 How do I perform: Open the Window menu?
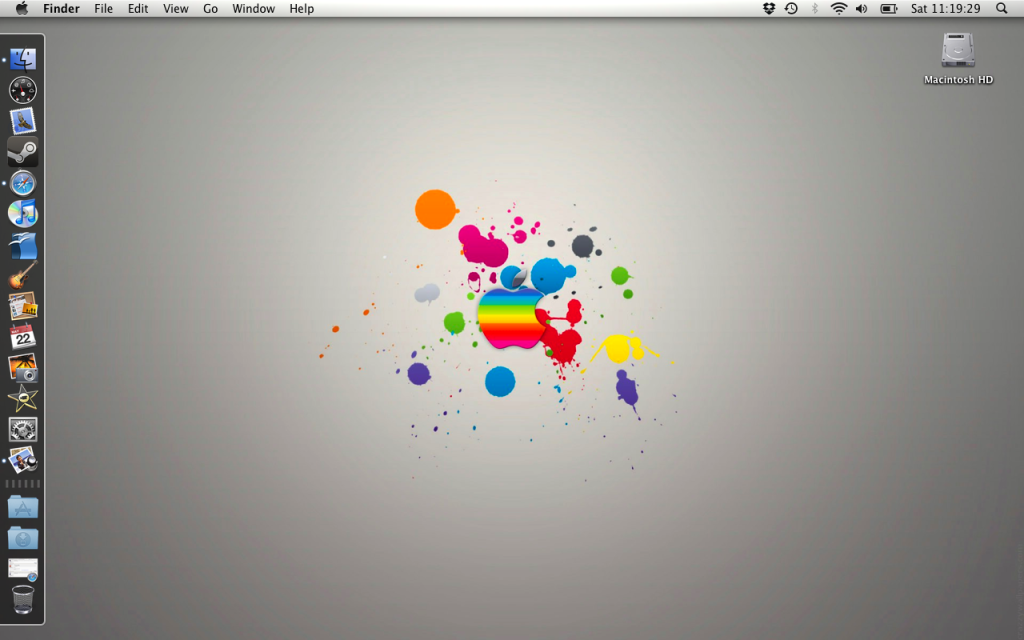click(x=253, y=8)
